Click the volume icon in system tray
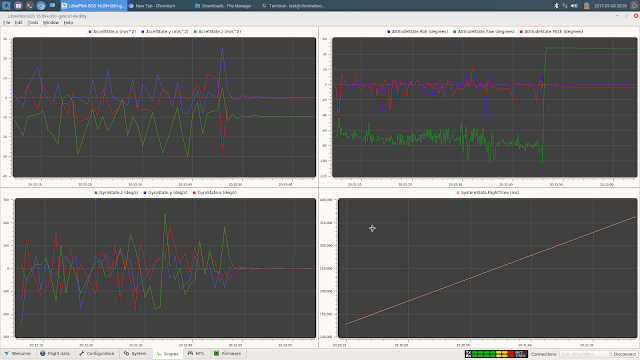The width and height of the screenshot is (640, 360). [574, 6]
